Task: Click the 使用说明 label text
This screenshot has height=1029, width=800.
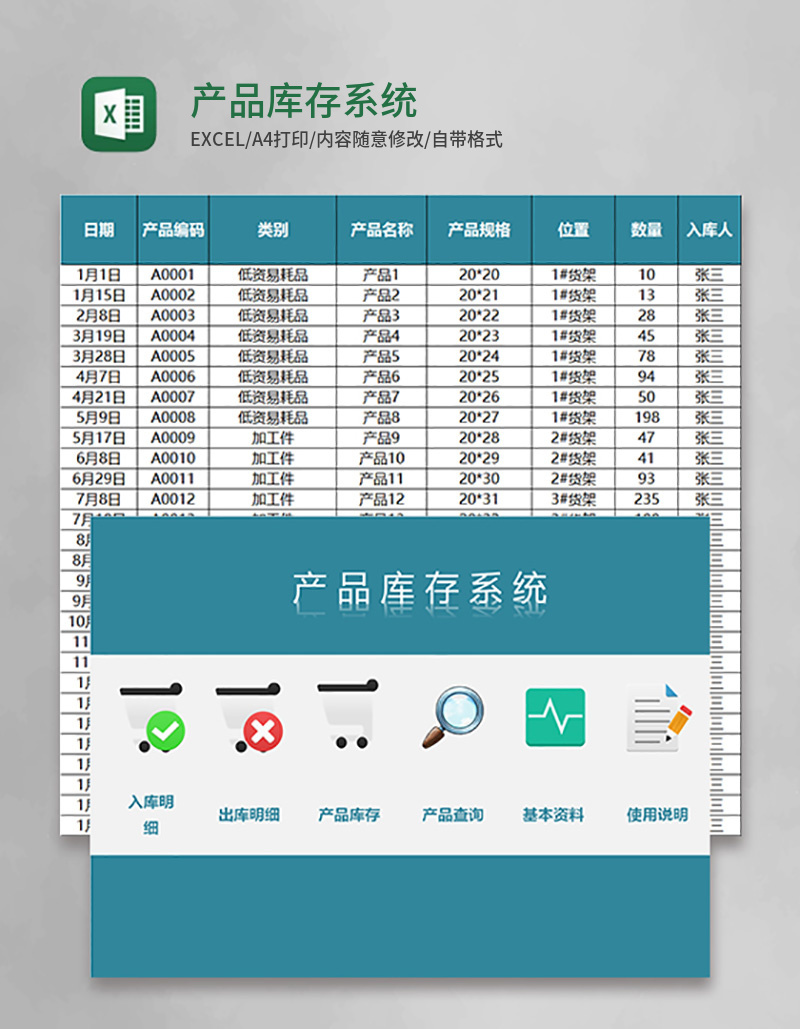Action: coord(657,814)
